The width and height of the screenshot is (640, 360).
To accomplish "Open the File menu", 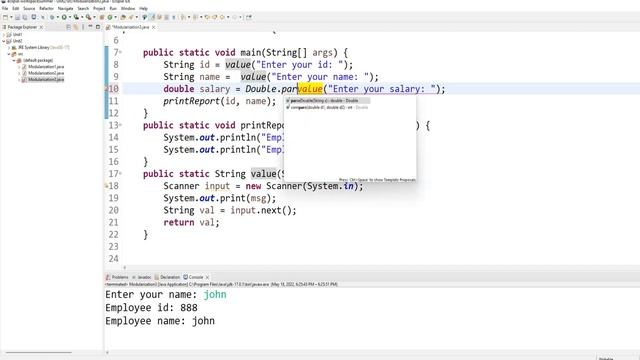I will (5, 8).
